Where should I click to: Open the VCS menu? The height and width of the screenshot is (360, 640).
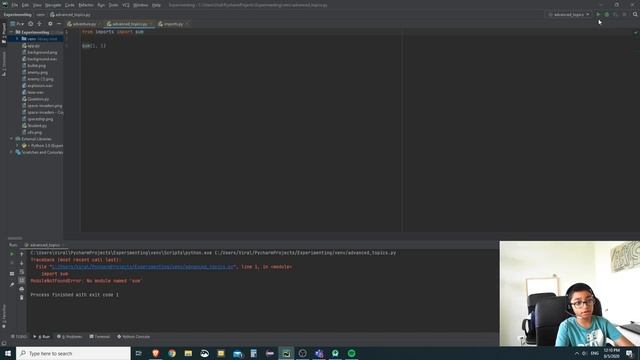click(x=126, y=5)
